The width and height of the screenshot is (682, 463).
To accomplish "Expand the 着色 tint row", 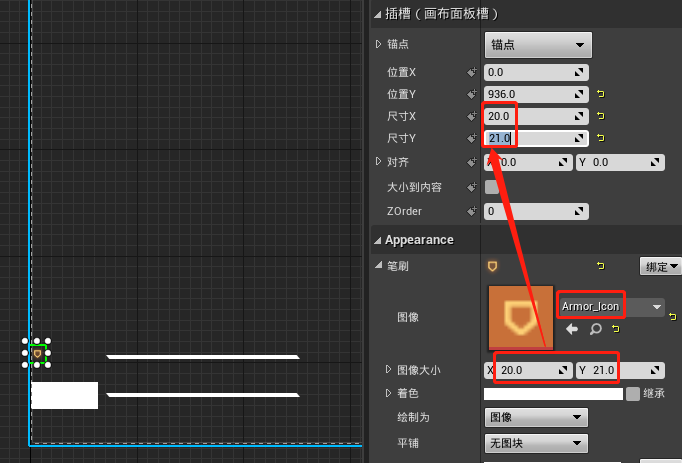I will click(x=388, y=393).
